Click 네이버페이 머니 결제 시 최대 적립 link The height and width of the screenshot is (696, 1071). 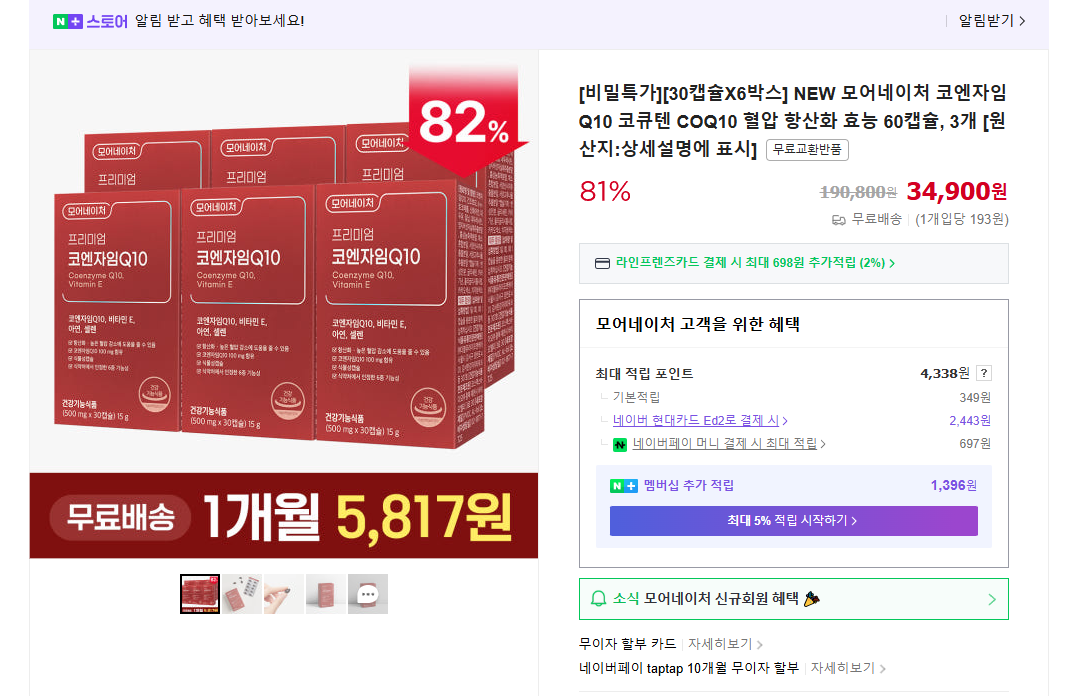point(728,444)
